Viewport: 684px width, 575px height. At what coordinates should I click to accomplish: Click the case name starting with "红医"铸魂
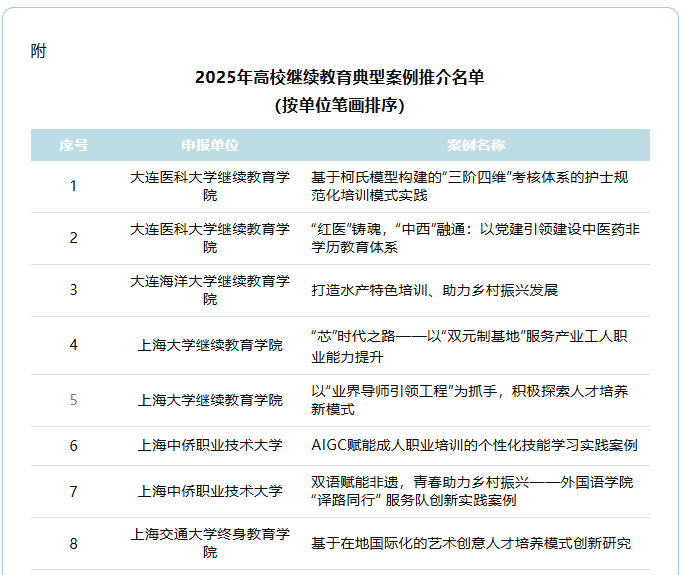470,237
